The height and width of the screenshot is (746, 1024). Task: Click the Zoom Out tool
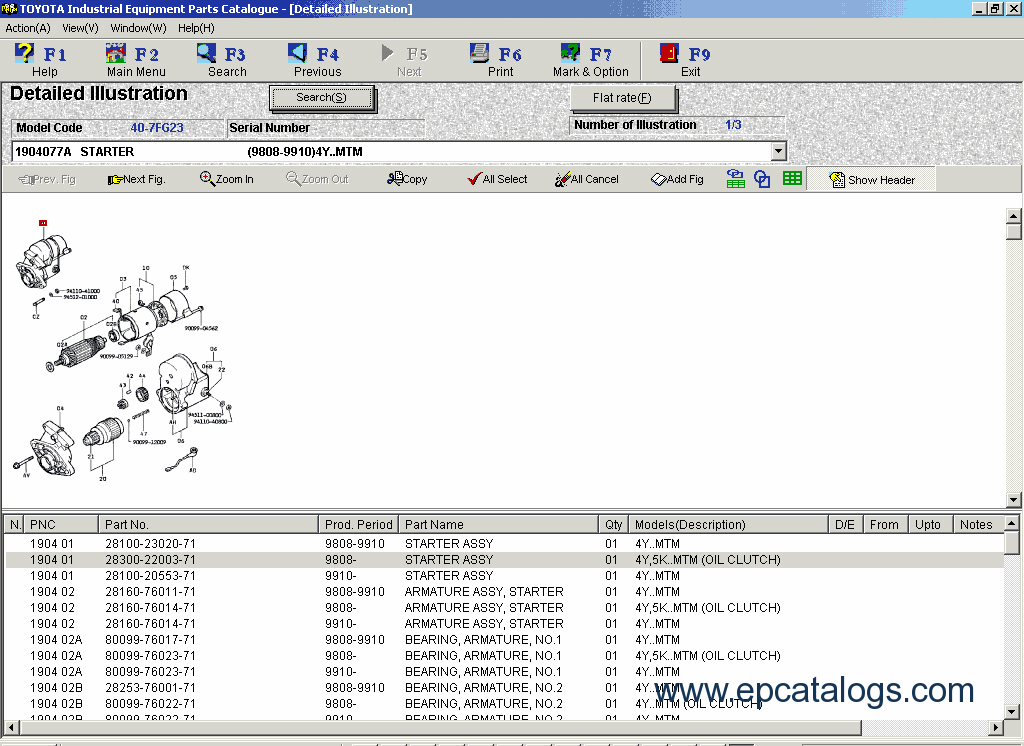[317, 179]
